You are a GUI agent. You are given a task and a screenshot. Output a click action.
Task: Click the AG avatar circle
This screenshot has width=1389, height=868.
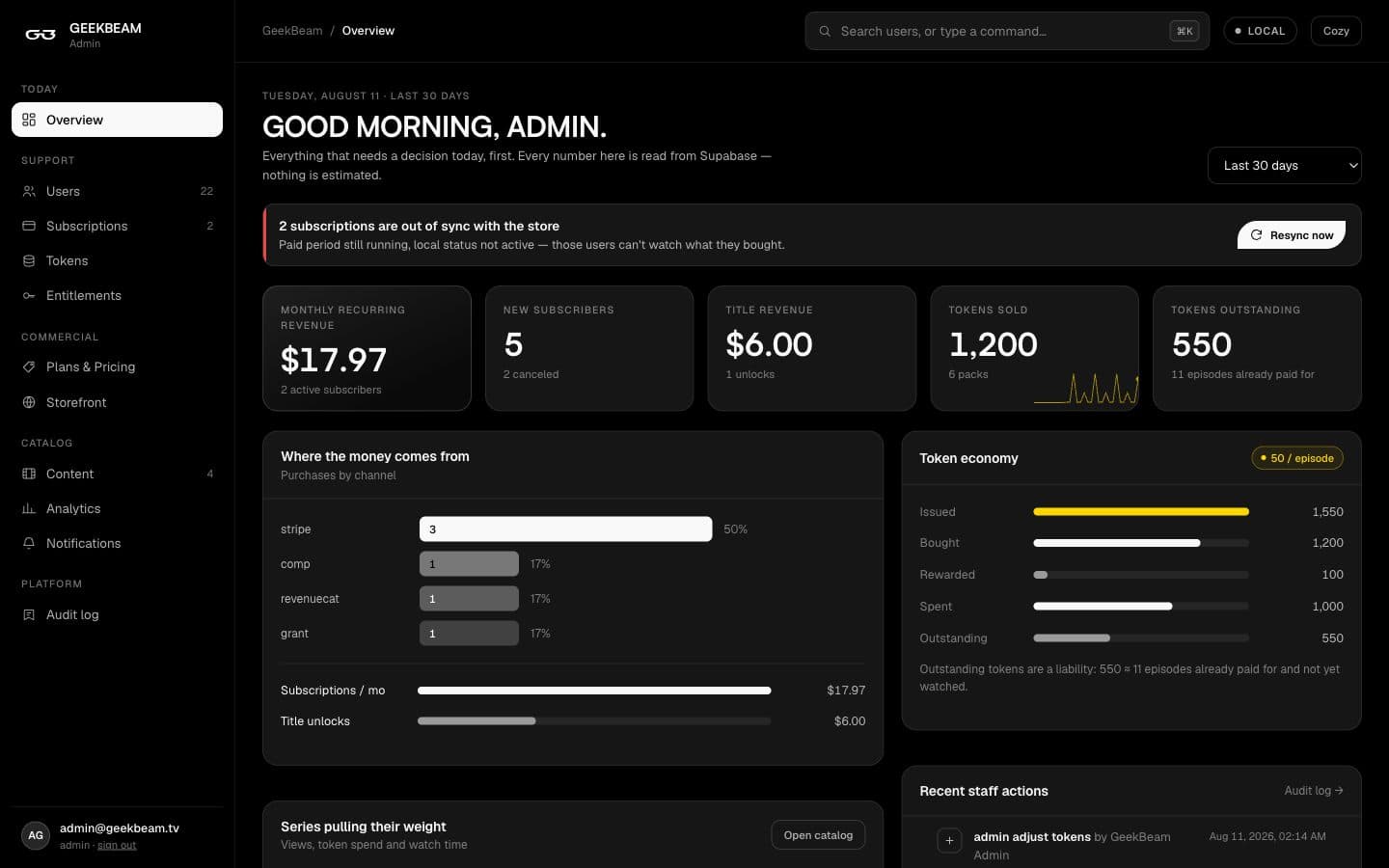(36, 835)
